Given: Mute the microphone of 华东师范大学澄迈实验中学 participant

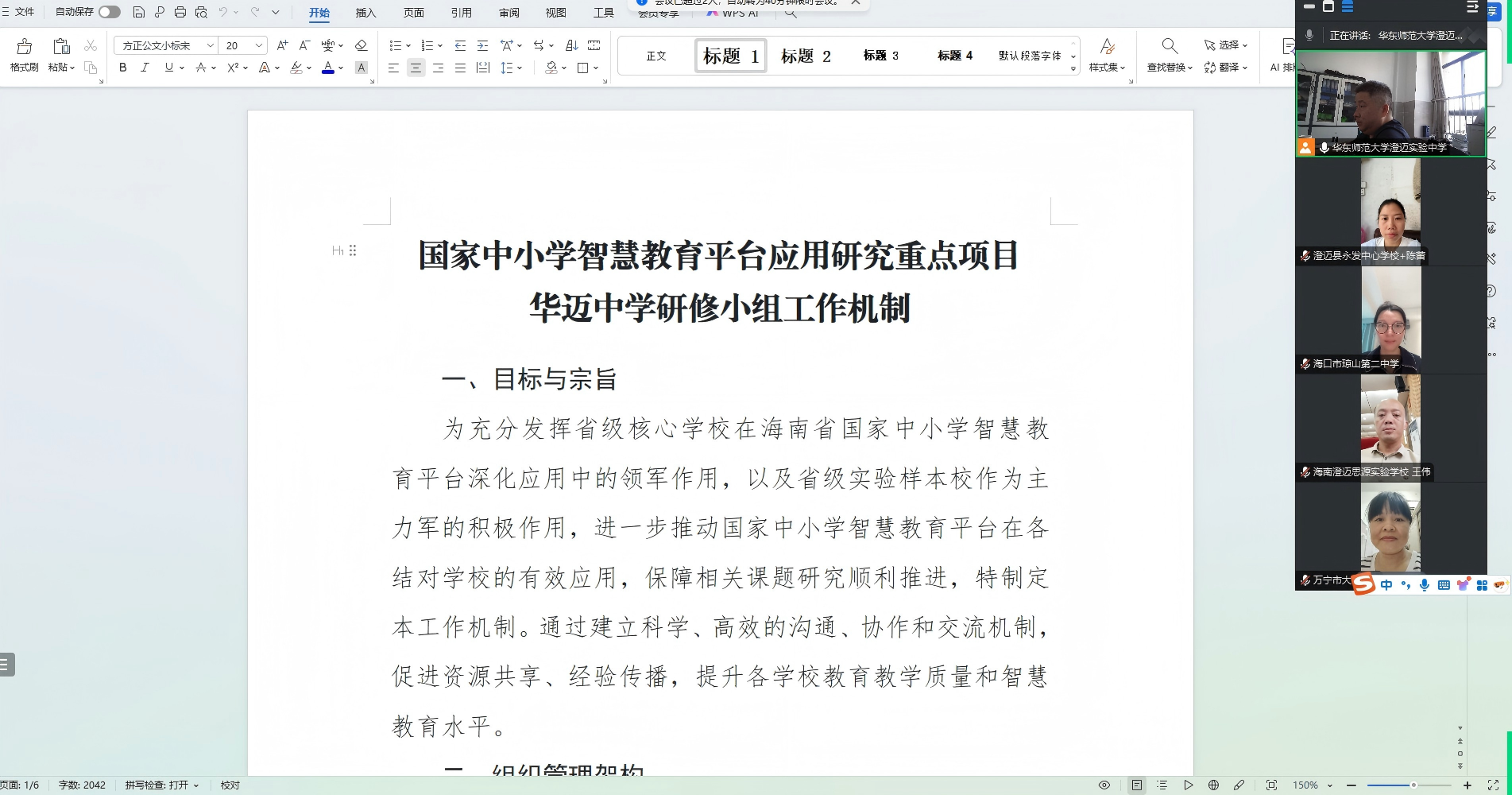Looking at the screenshot, I should (x=1324, y=147).
